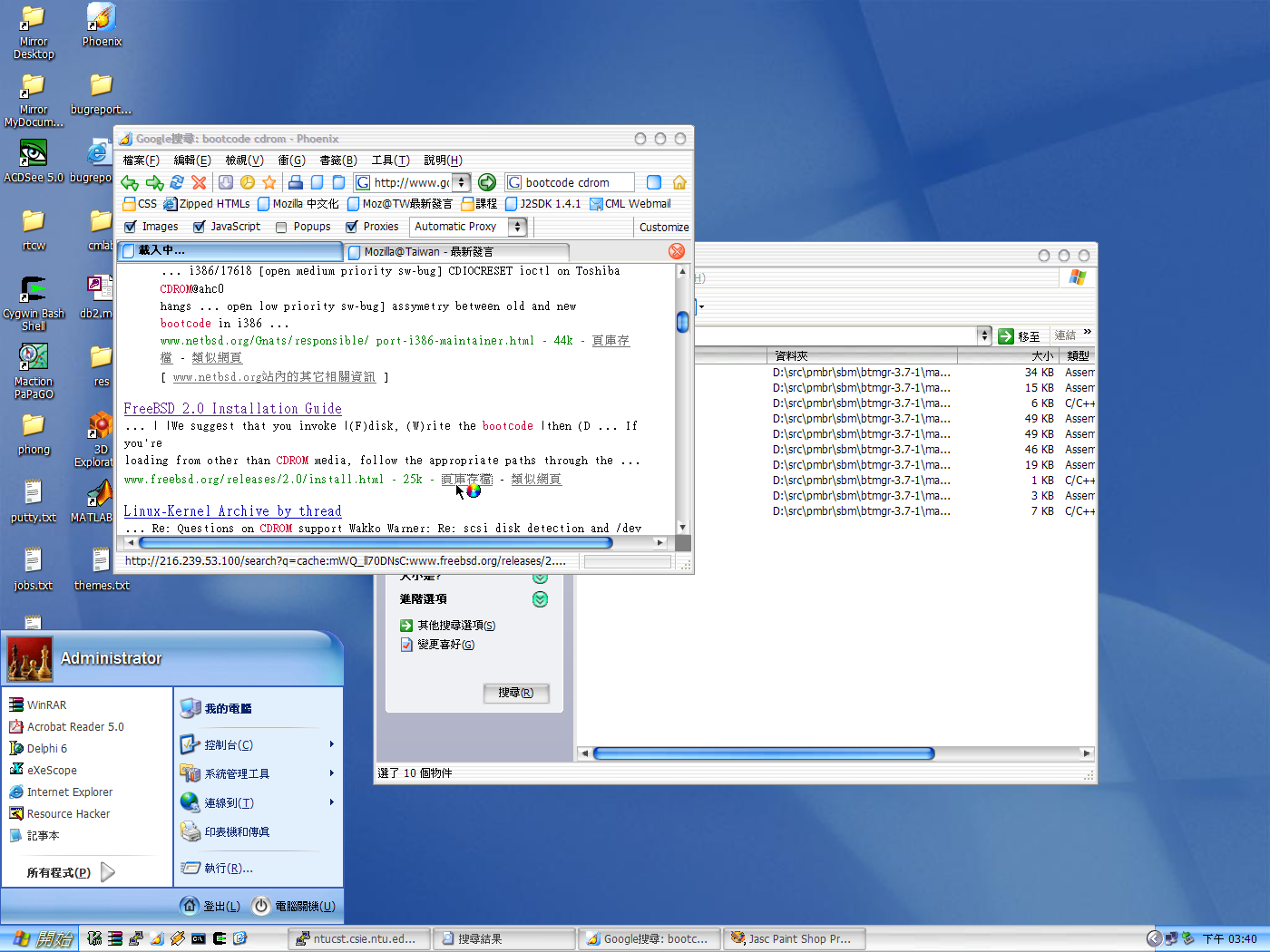
Task: Click the Customize toolbar button
Action: [x=664, y=228]
